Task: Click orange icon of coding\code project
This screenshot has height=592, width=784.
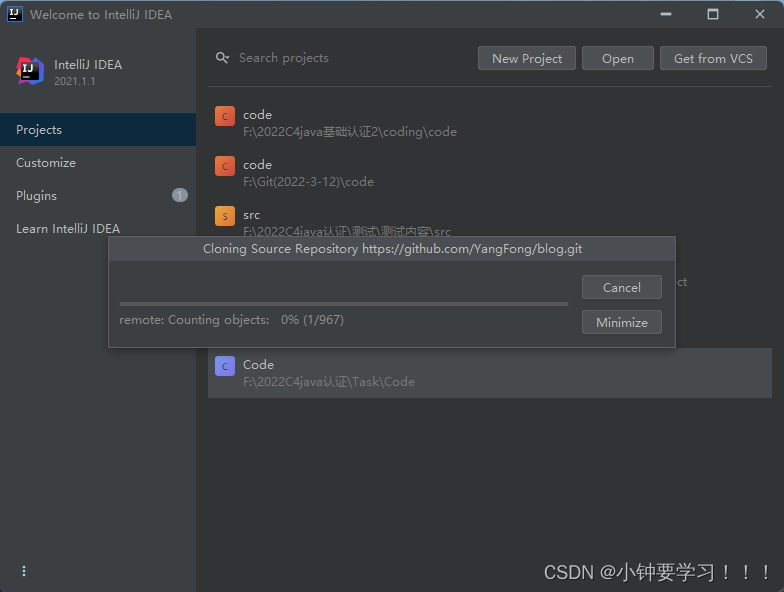Action: coord(224,116)
